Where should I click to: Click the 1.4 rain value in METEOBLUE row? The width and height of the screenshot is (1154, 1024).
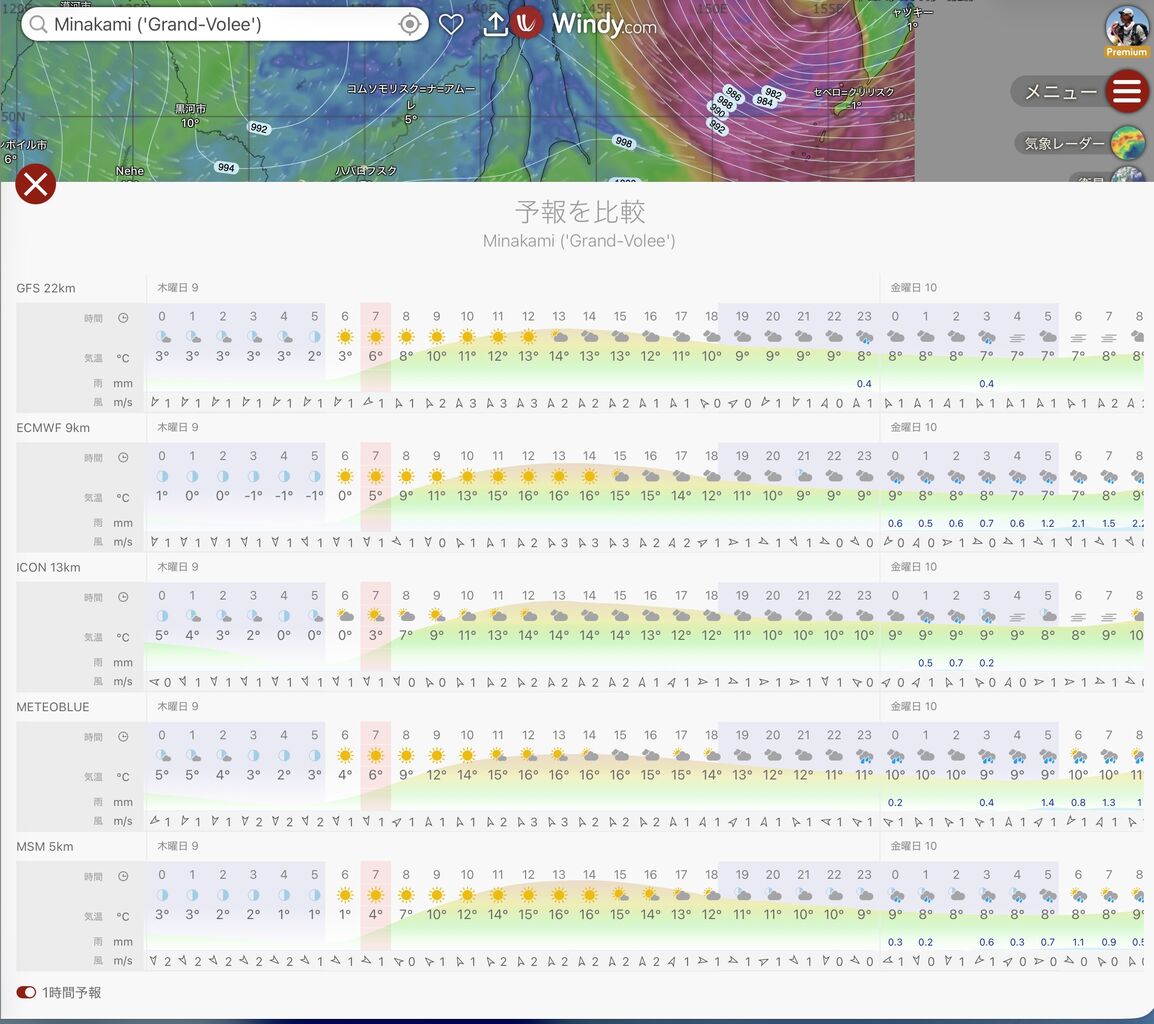[1047, 802]
